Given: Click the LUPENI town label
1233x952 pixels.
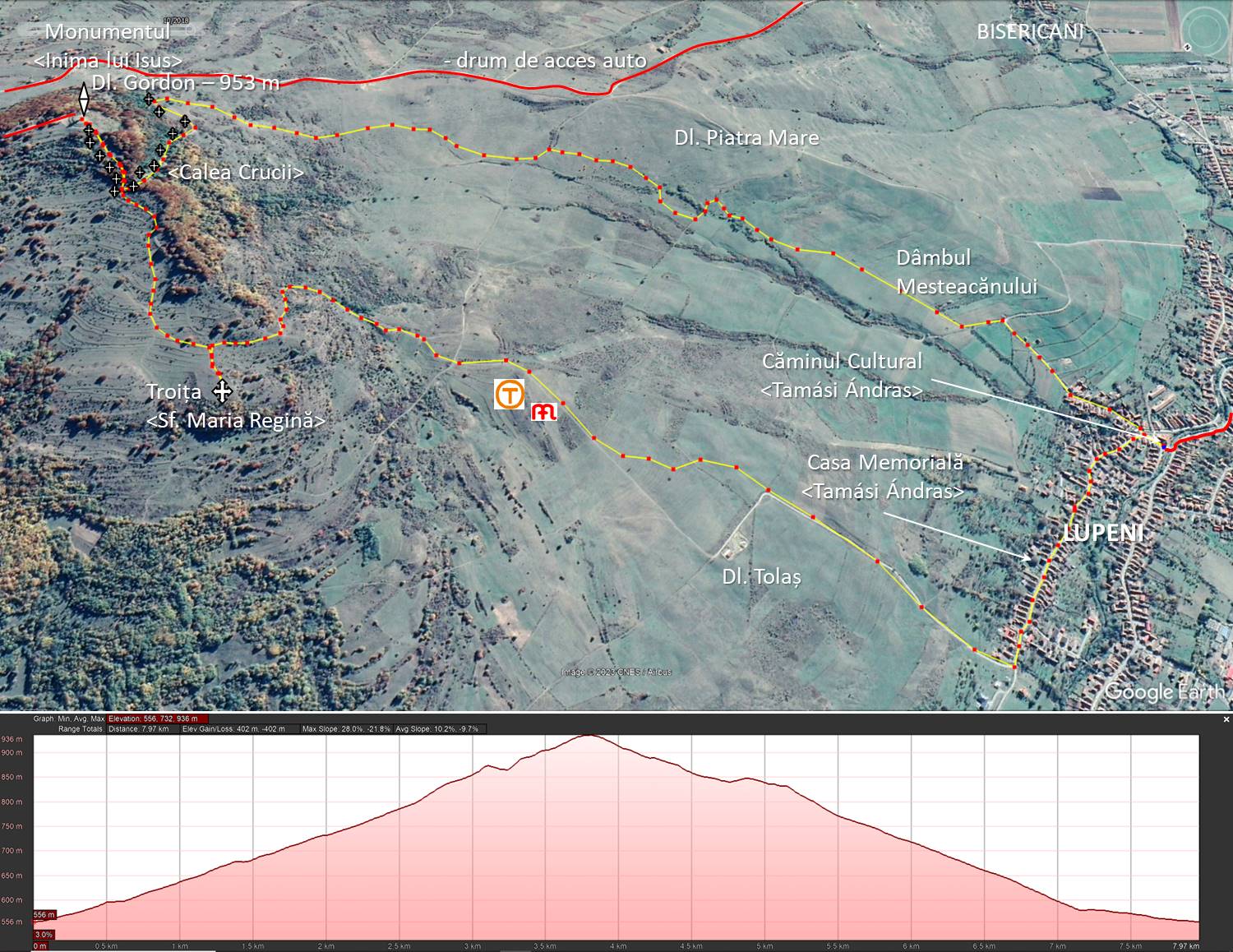Looking at the screenshot, I should [1102, 533].
